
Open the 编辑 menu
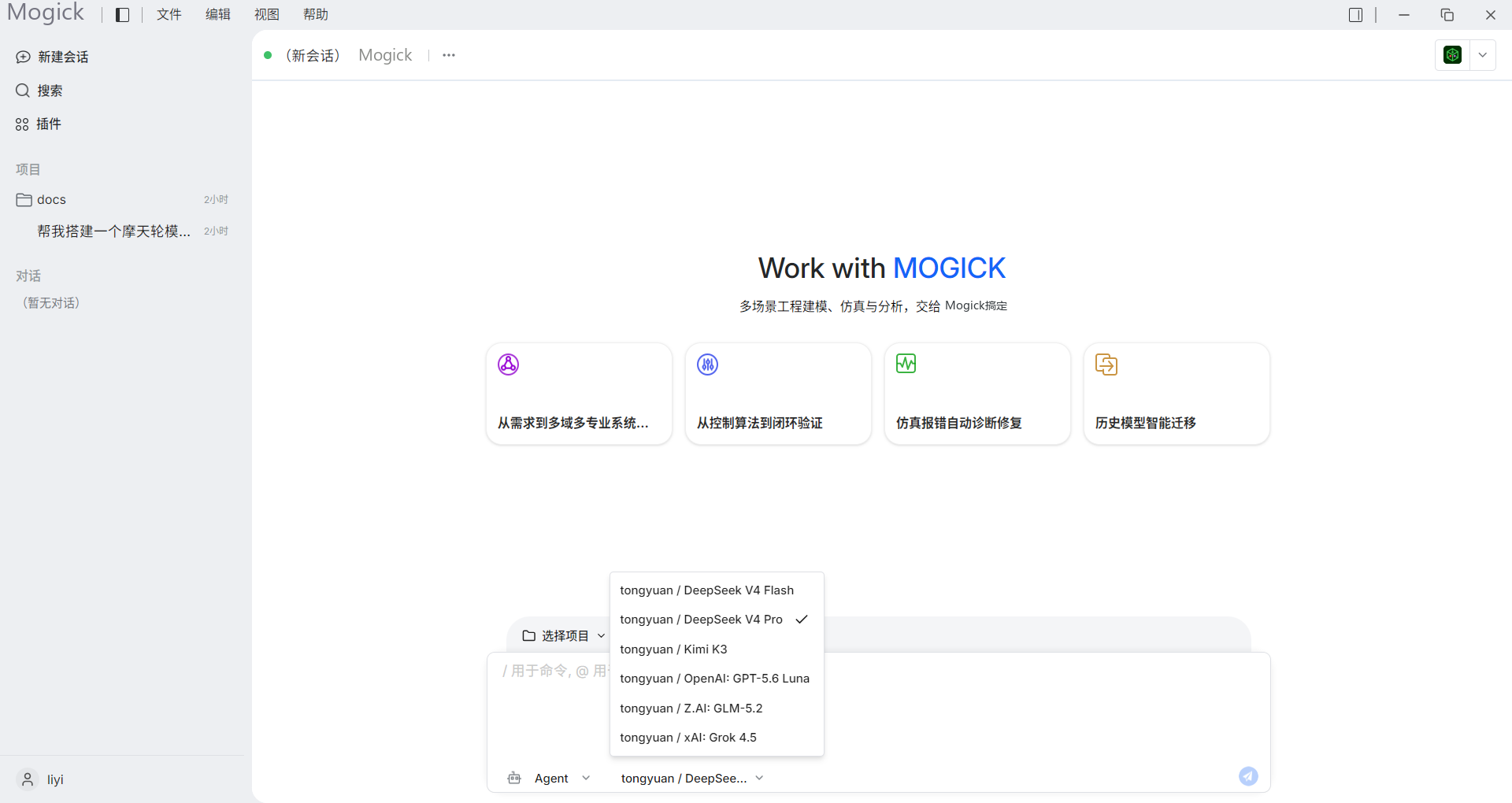click(x=217, y=14)
